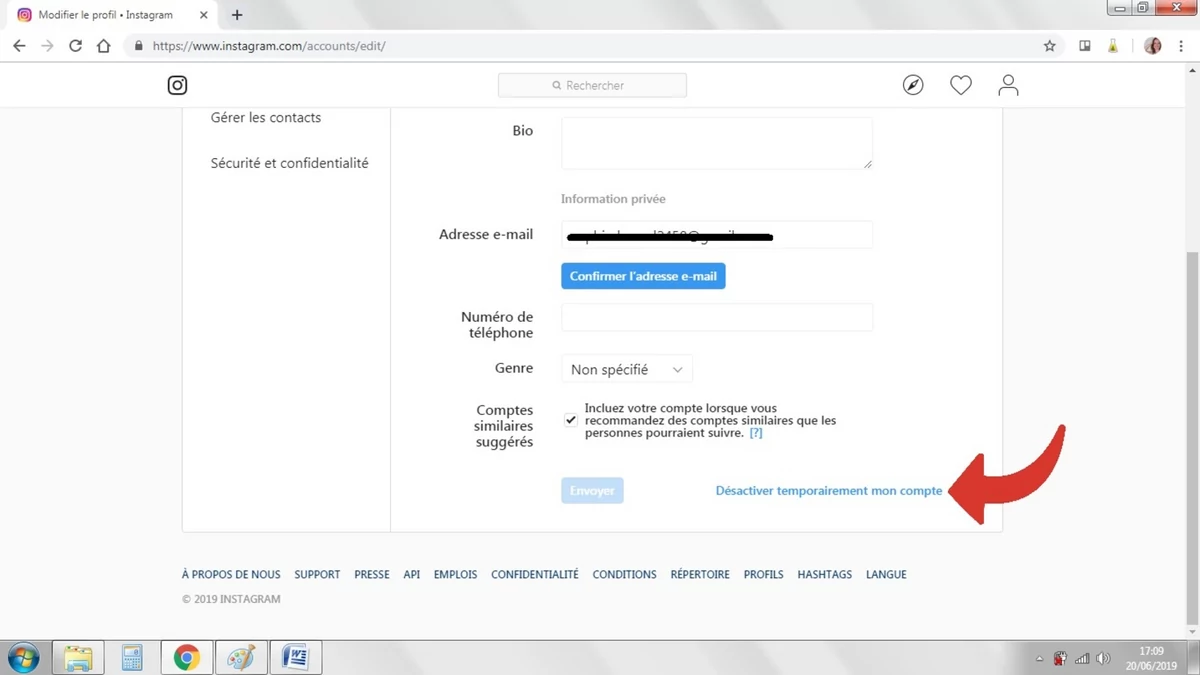This screenshot has width=1200, height=675.
Task: Click the browser forward arrow
Action: pyautogui.click(x=47, y=46)
